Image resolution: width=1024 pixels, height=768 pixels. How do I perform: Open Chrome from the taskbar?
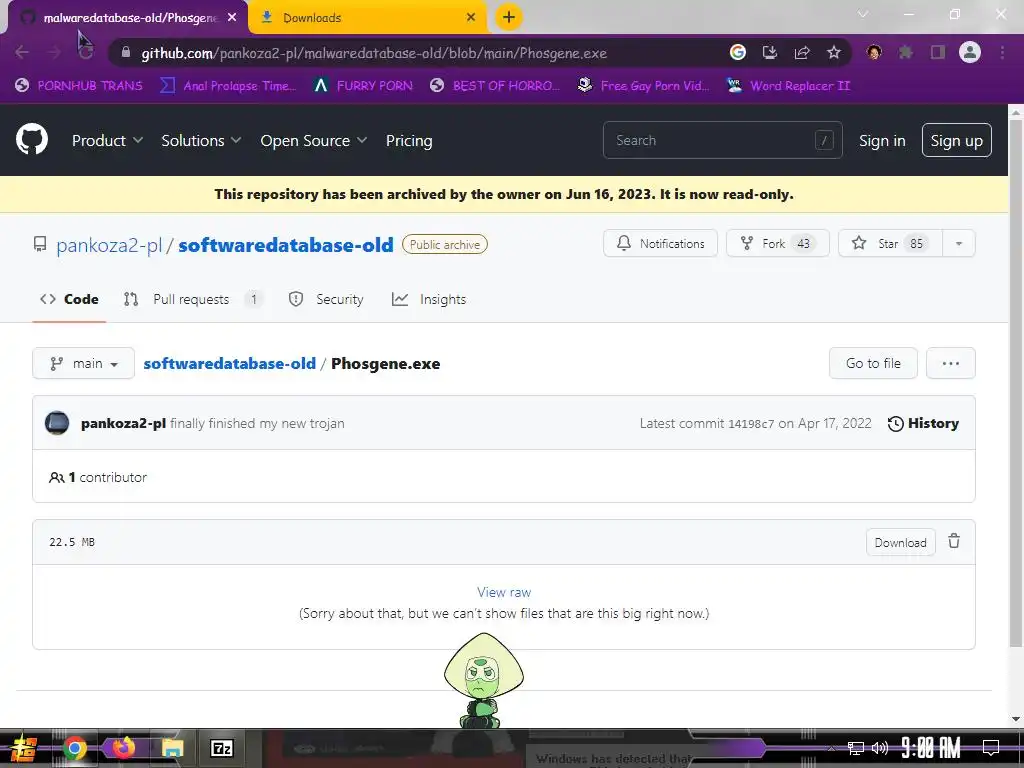point(74,748)
